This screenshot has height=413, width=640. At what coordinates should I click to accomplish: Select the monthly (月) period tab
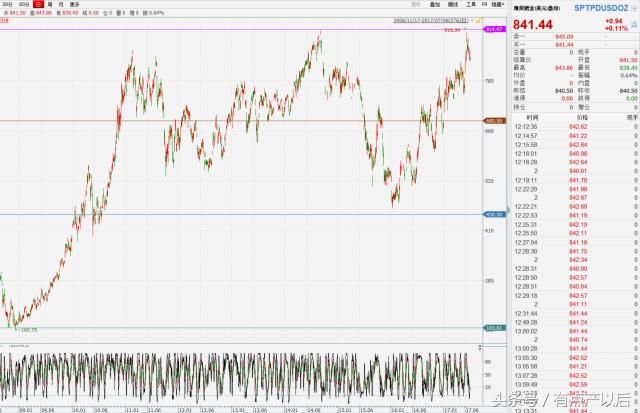tap(61, 4)
